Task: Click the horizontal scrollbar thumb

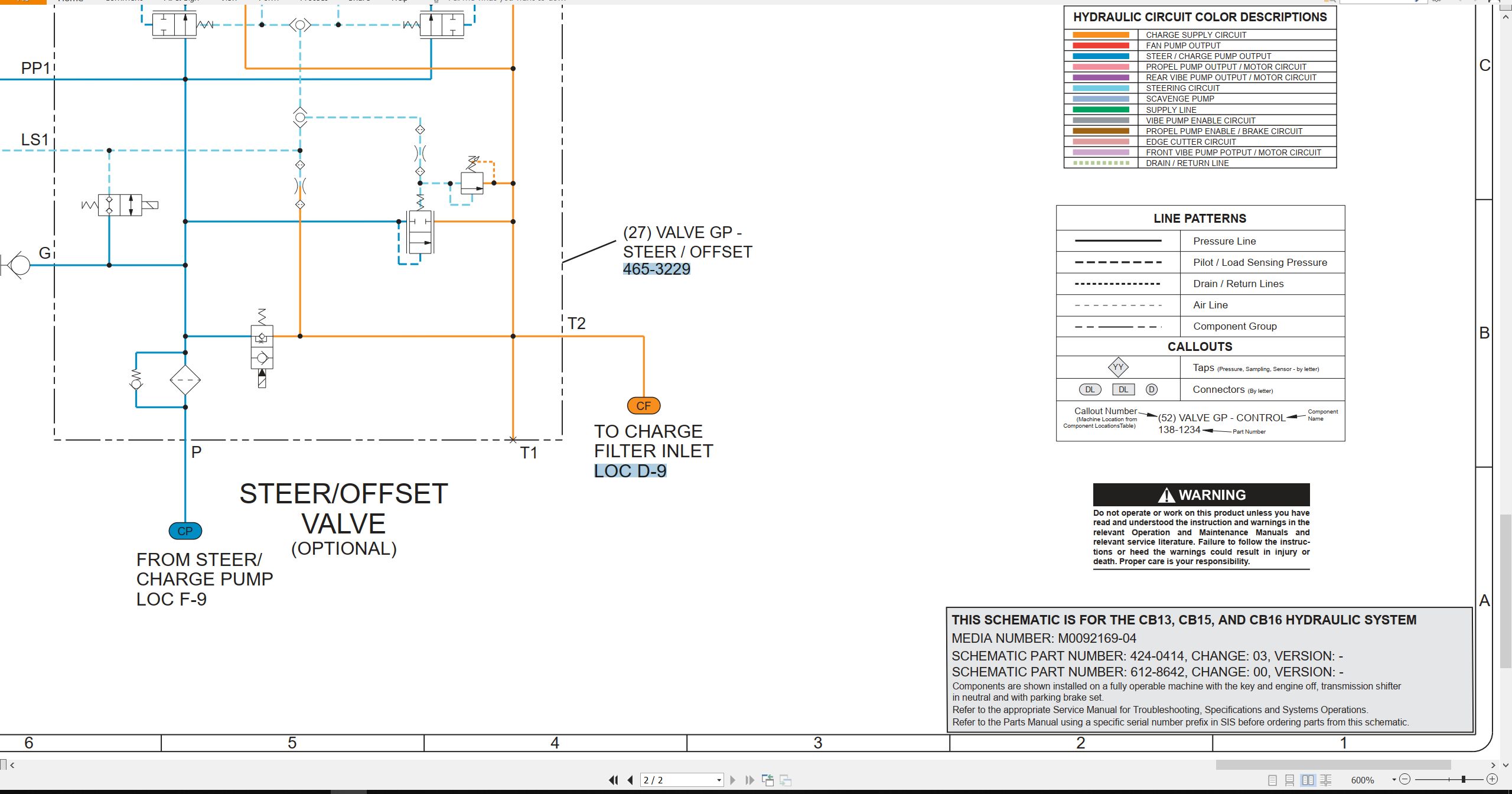Action: point(1333,765)
